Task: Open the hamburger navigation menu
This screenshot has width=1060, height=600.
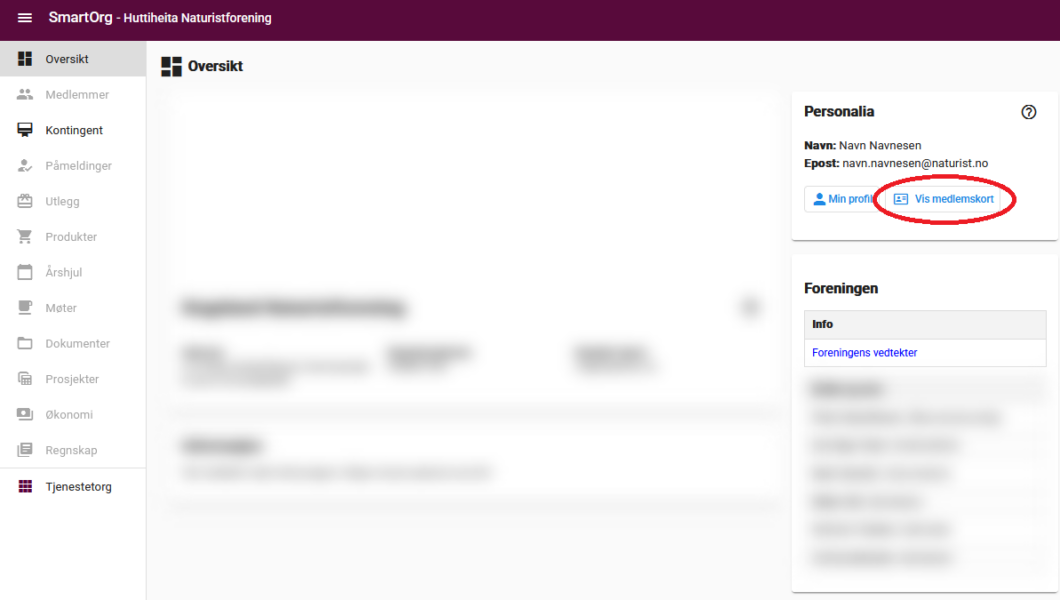Action: tap(25, 19)
